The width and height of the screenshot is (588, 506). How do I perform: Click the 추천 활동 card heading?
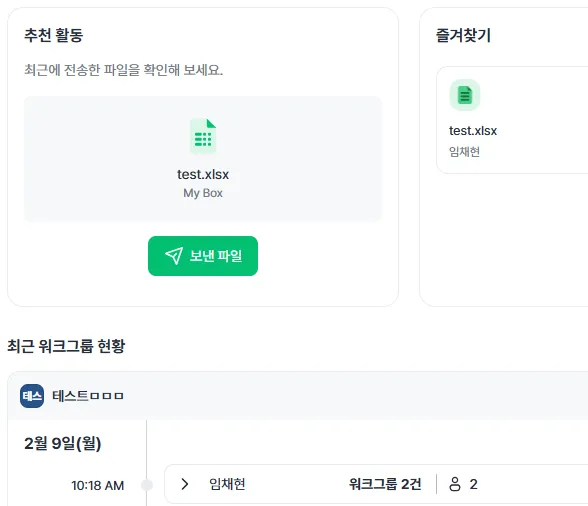coord(54,35)
